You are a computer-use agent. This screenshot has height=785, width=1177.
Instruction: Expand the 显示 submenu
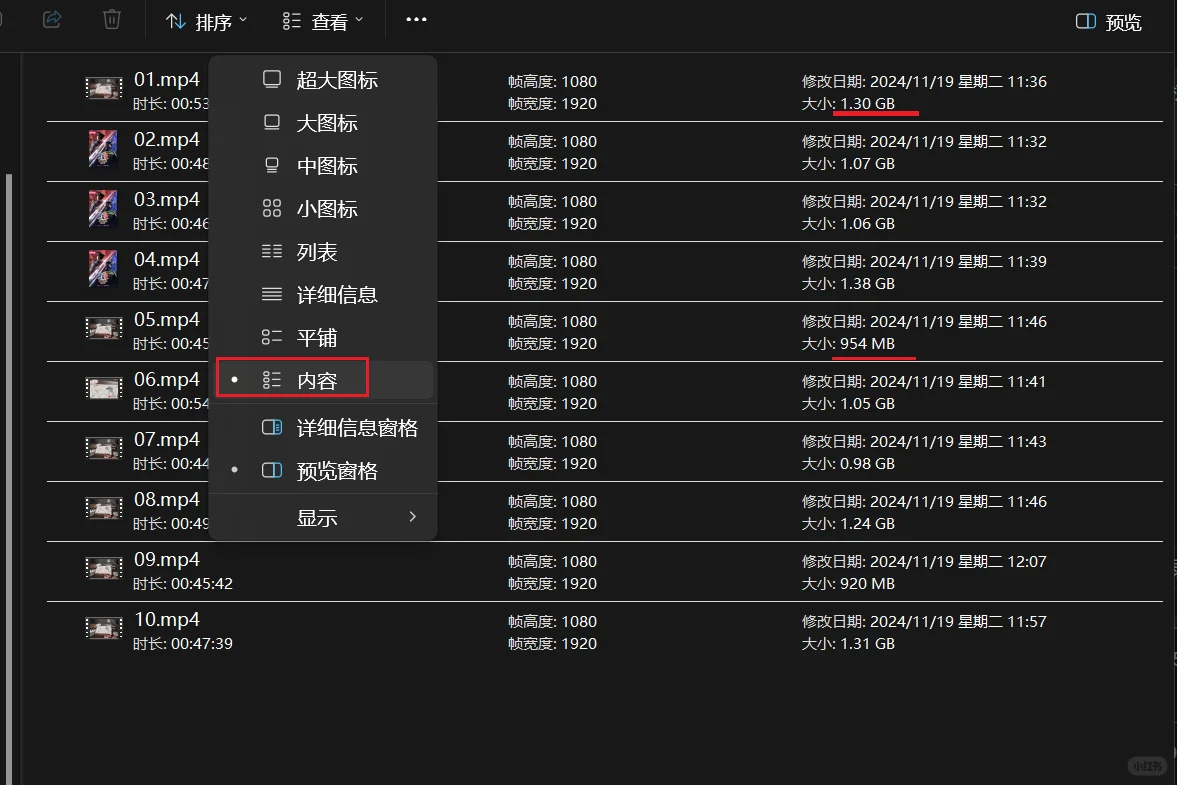click(x=318, y=517)
